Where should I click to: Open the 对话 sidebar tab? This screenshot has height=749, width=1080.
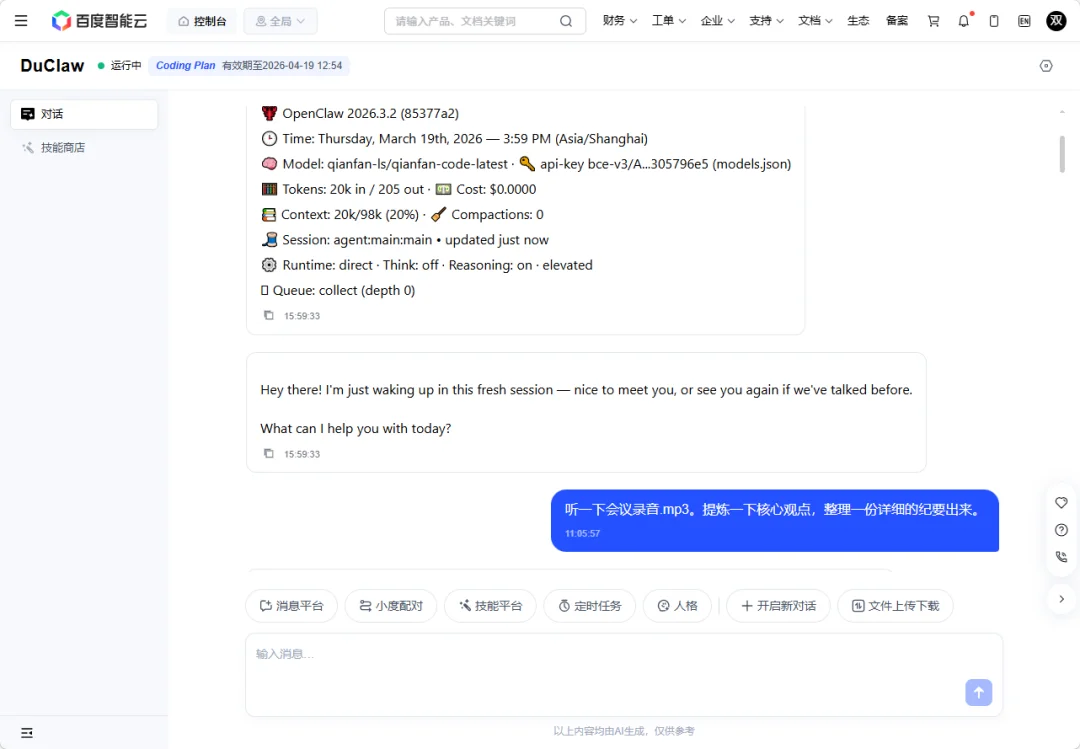tap(84, 114)
